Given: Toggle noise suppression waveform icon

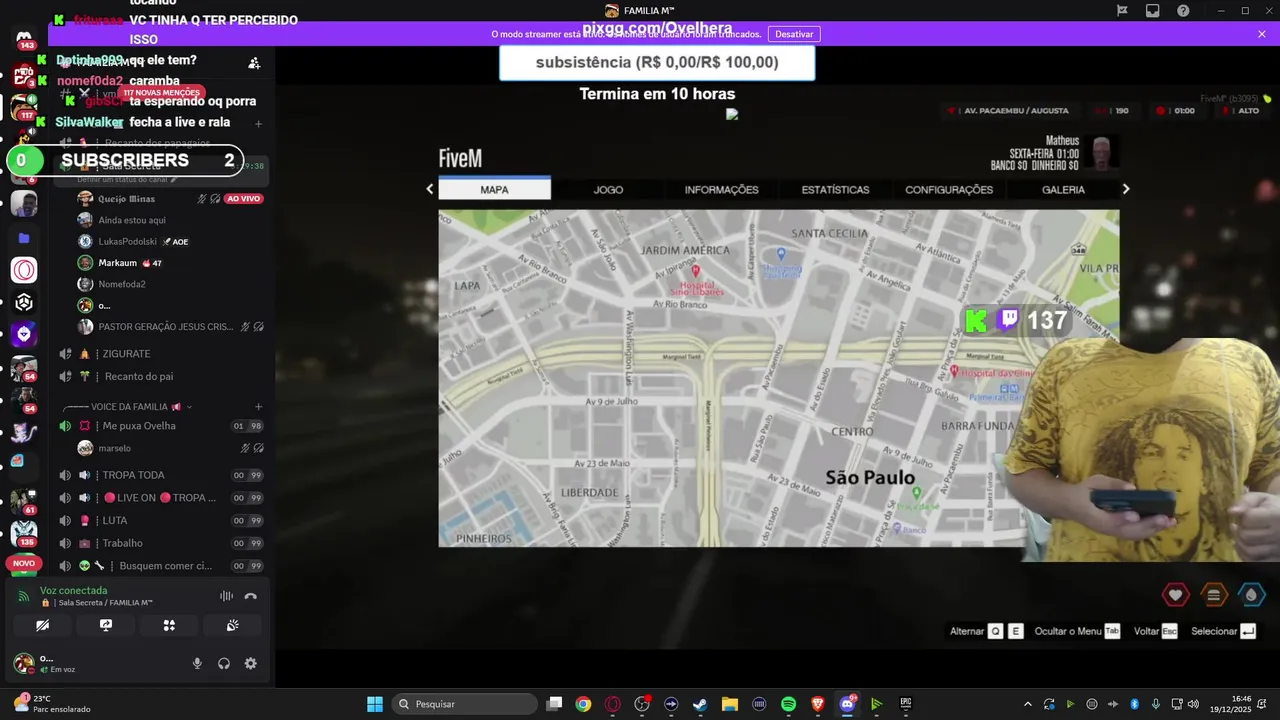Looking at the screenshot, I should tap(226, 596).
